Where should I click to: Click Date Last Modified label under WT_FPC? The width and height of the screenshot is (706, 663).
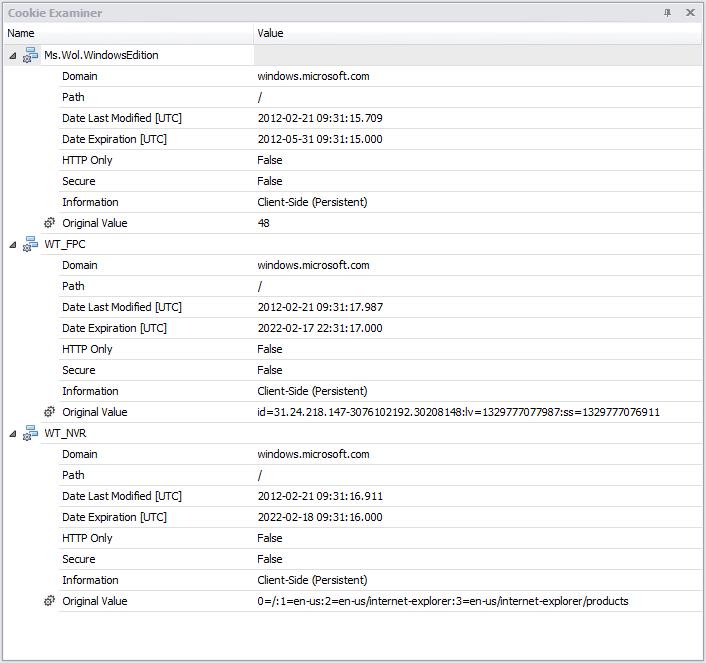122,307
